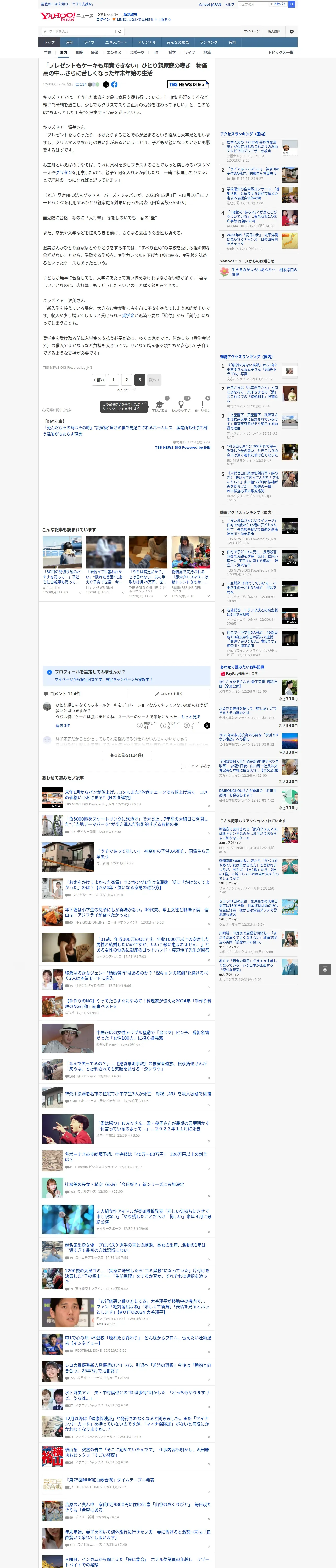This screenshot has height=1568, width=336.
Task: Open the 速報 tab
Action: click(69, 43)
